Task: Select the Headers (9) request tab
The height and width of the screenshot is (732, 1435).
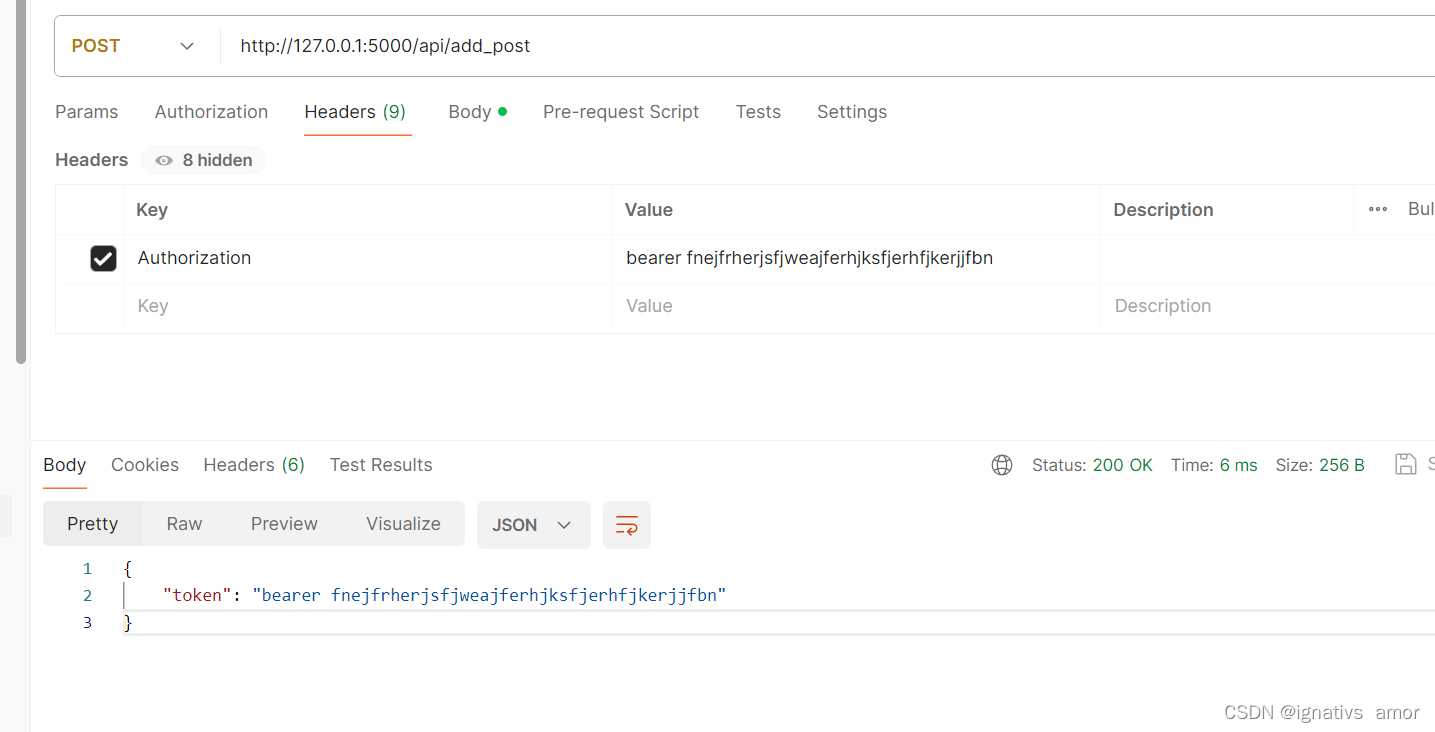Action: click(355, 112)
